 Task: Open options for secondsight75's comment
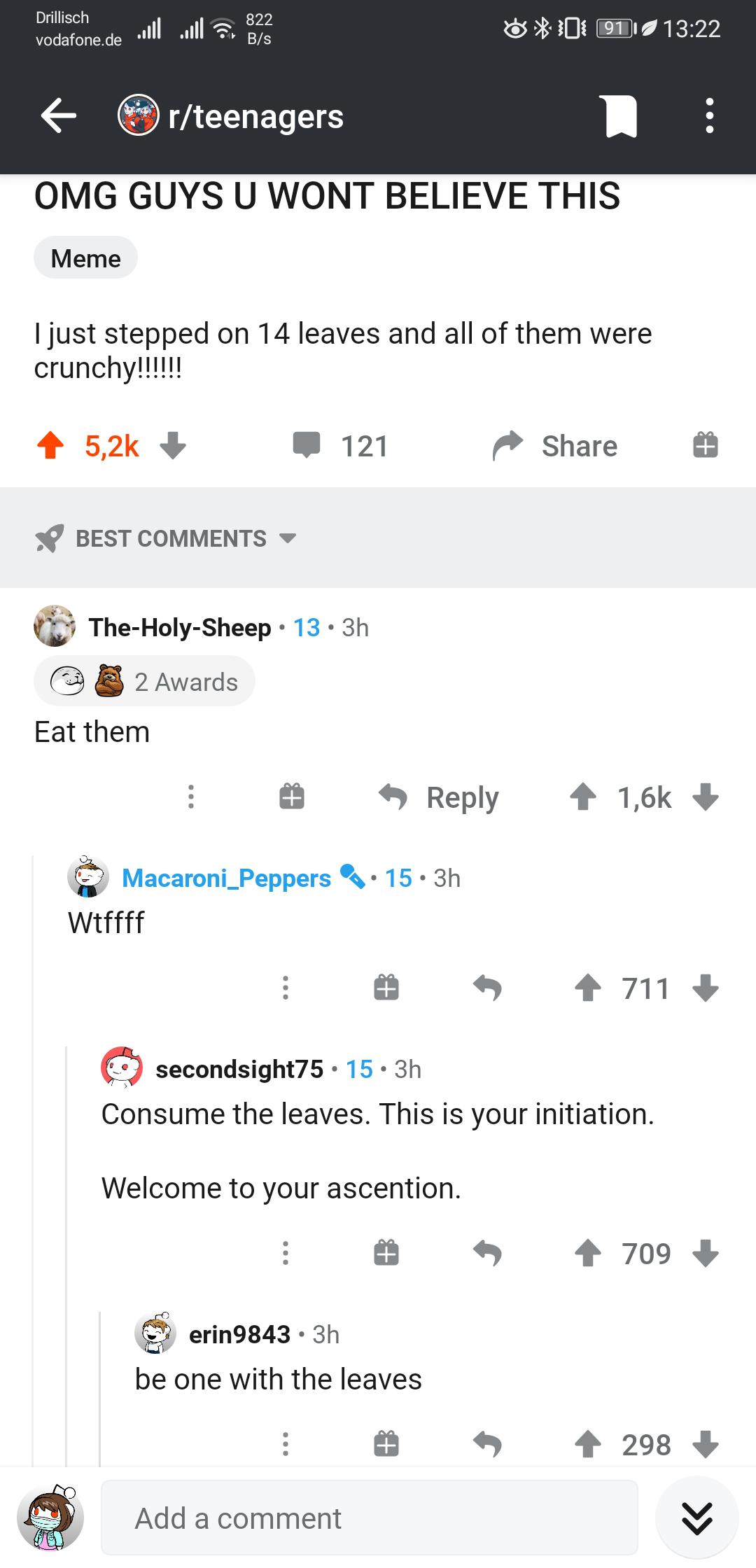coord(285,1252)
